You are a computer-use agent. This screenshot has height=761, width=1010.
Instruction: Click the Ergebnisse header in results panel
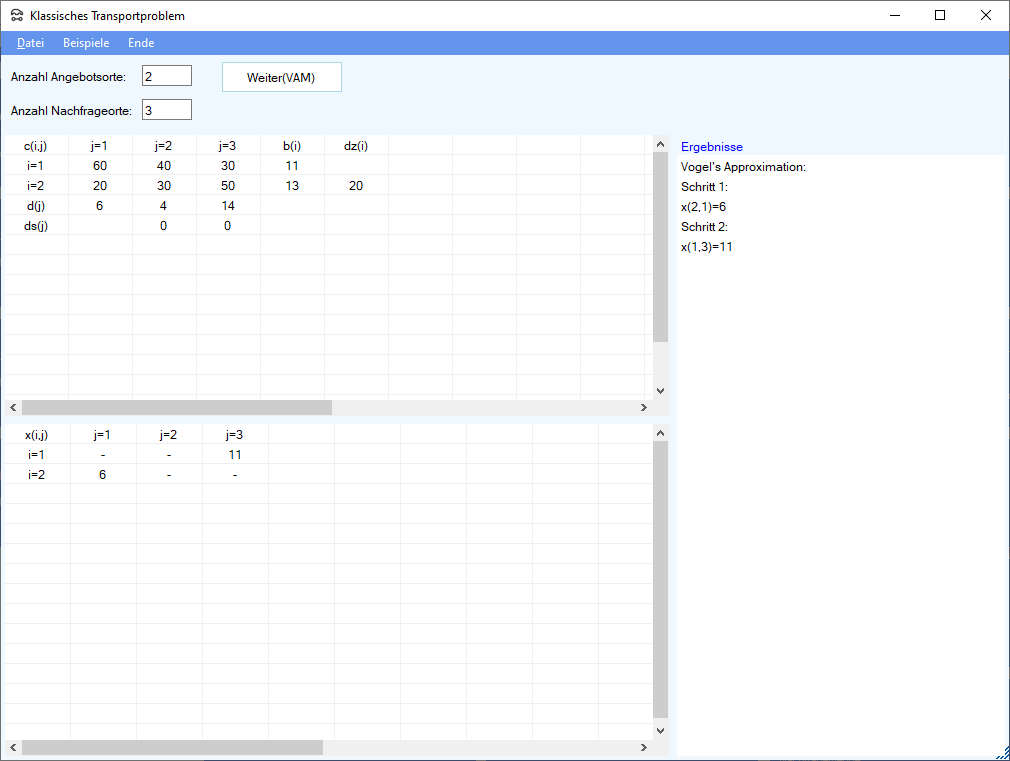click(712, 147)
